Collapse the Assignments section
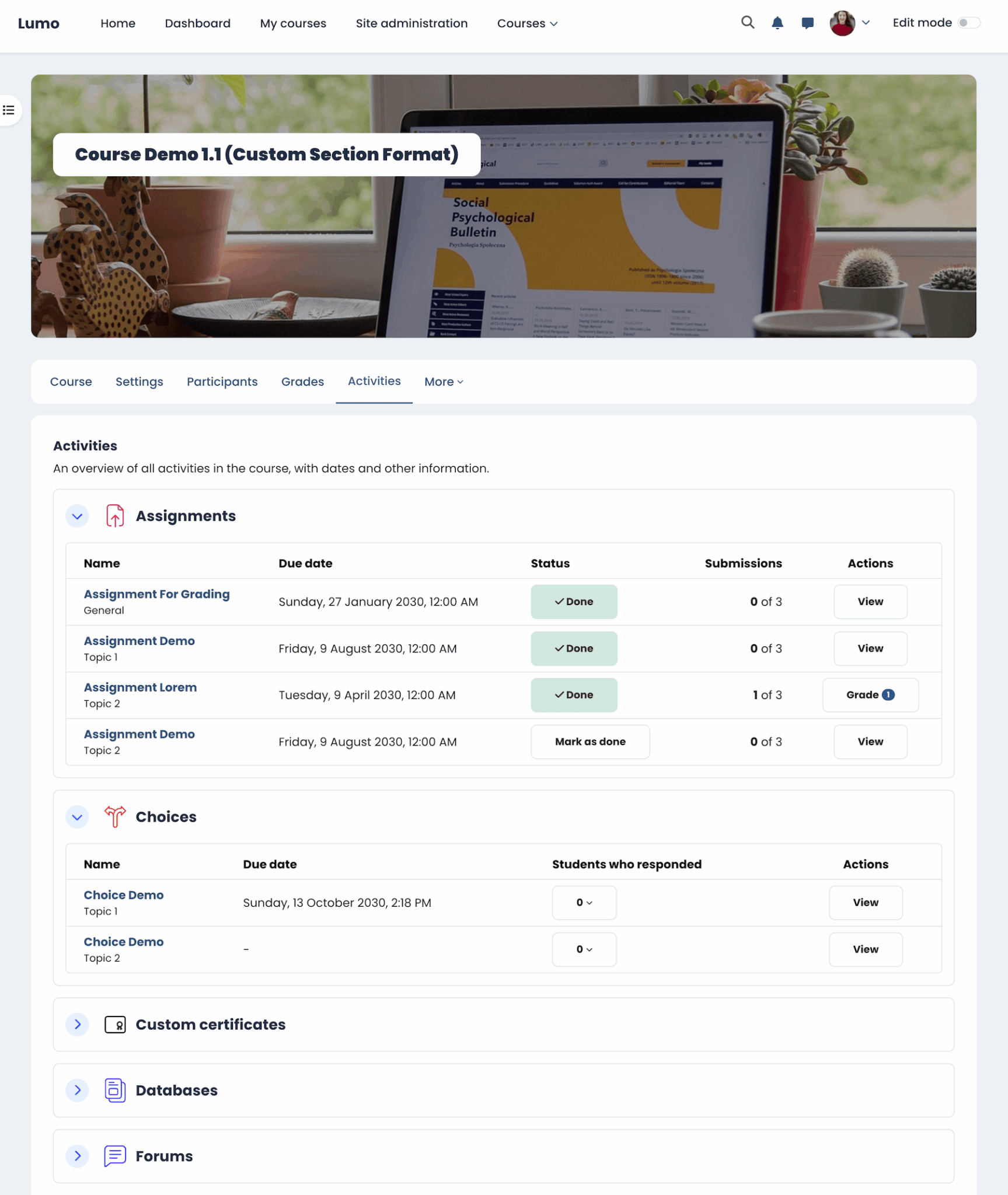Viewport: 1008px width, 1195px height. (77, 516)
